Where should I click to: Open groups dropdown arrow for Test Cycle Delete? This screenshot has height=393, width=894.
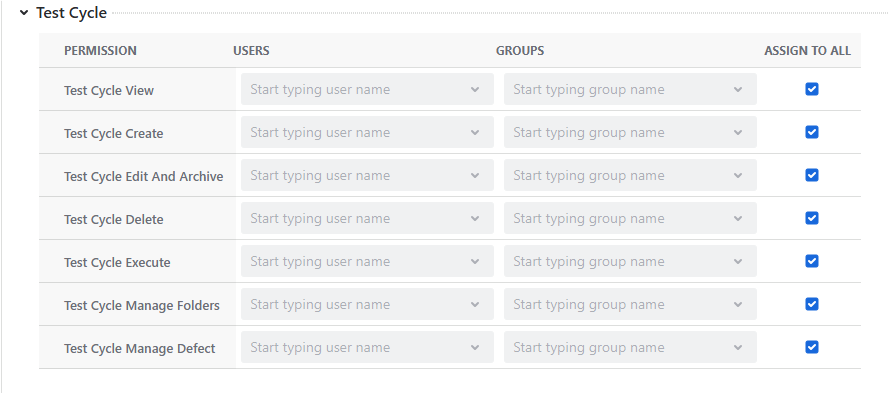[x=738, y=218]
